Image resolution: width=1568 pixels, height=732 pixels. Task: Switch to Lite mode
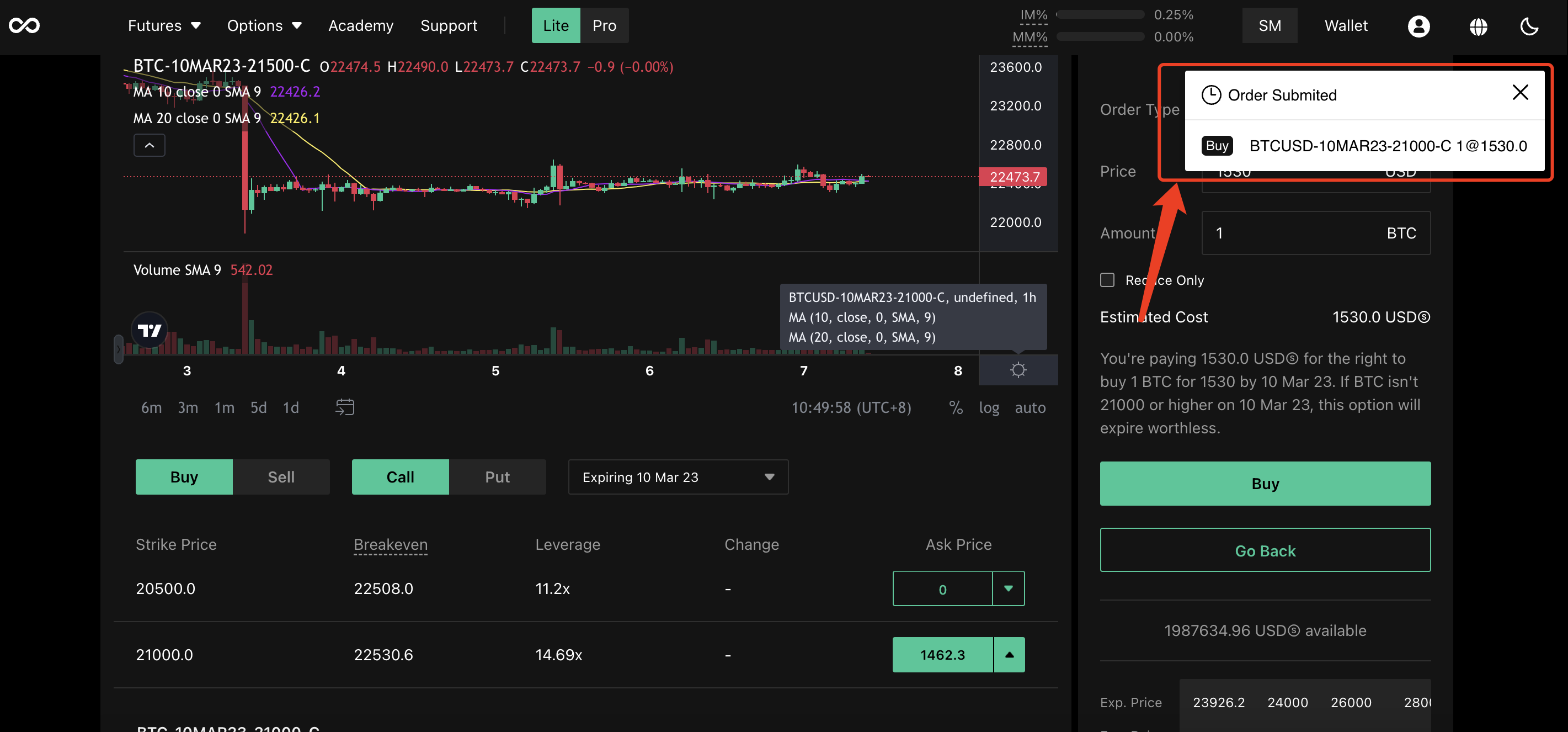pos(556,25)
